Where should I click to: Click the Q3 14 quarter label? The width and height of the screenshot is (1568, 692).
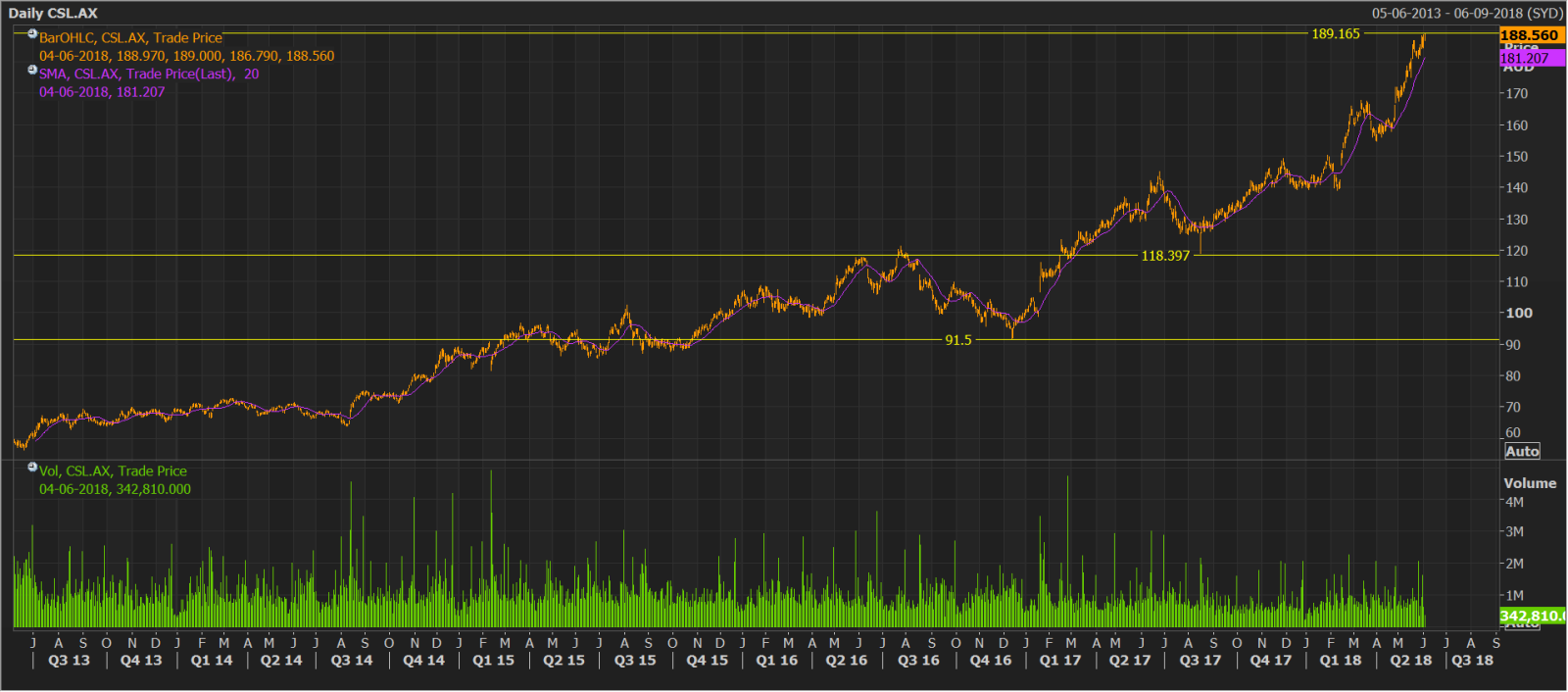pos(352,661)
